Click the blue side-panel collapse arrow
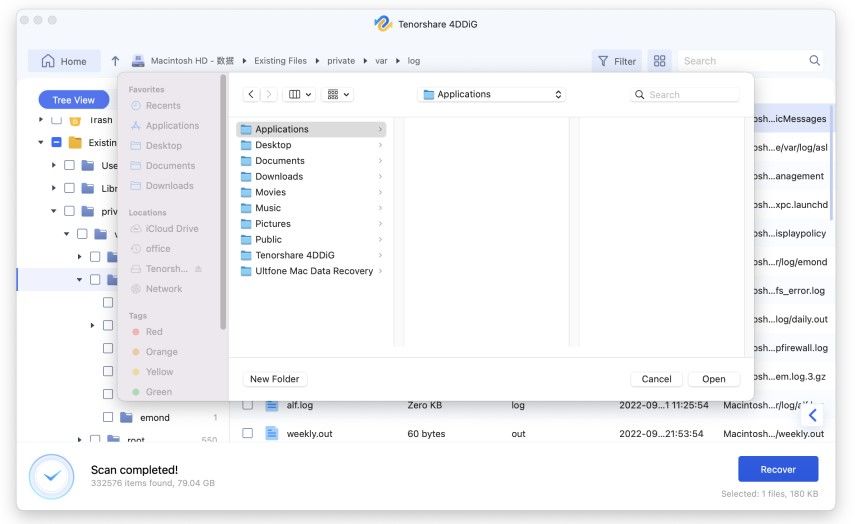 812,414
